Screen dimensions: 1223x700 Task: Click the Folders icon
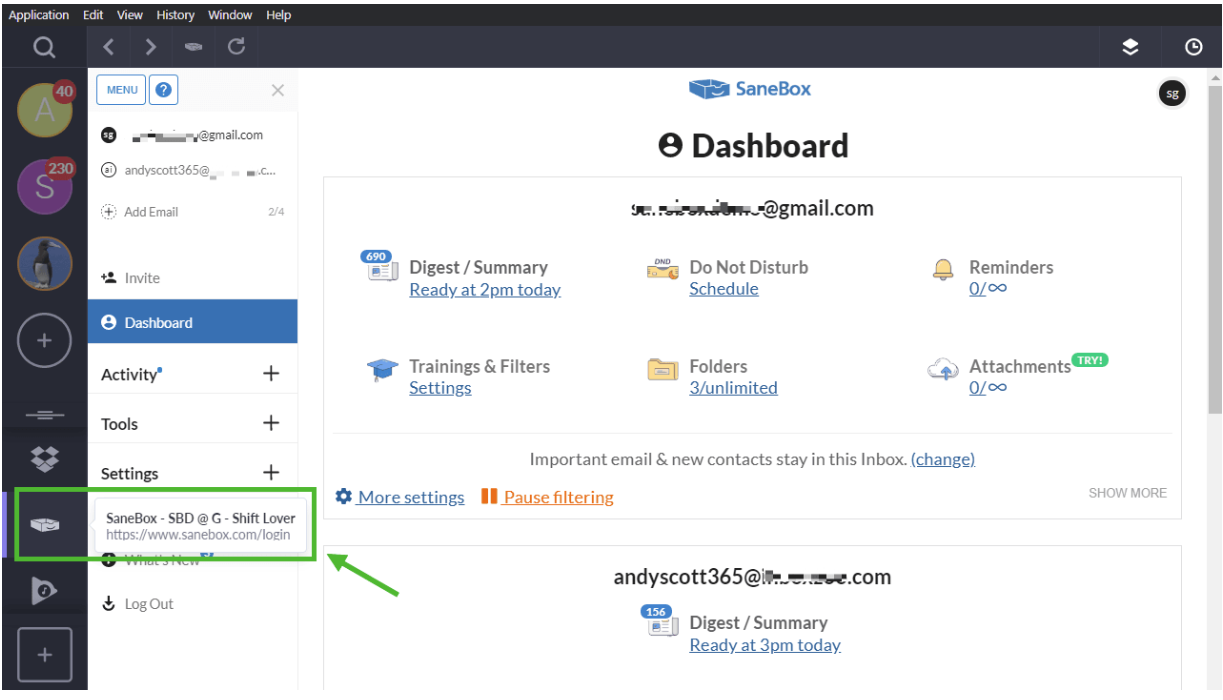pyautogui.click(x=663, y=369)
